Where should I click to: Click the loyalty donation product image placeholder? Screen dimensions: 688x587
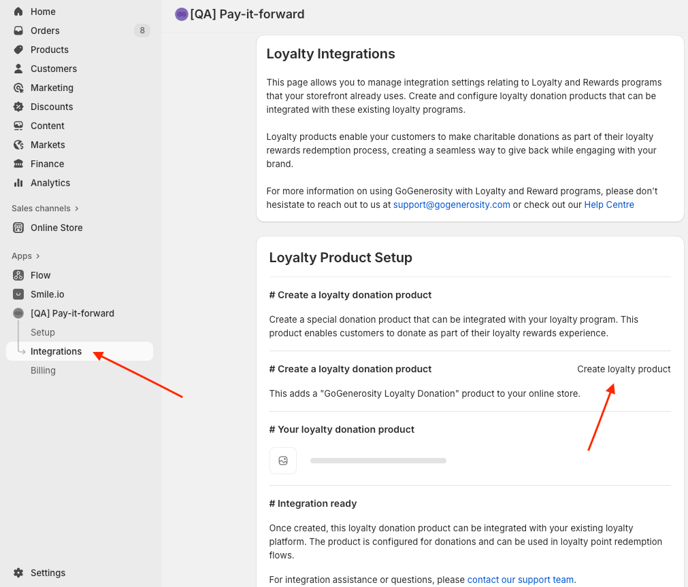[283, 461]
